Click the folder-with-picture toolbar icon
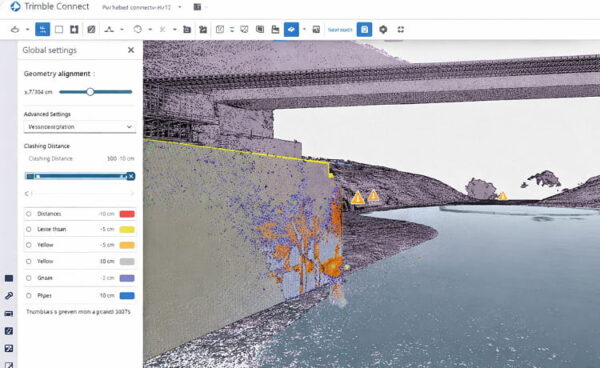Viewport: 600px width, 368px height. click(203, 29)
